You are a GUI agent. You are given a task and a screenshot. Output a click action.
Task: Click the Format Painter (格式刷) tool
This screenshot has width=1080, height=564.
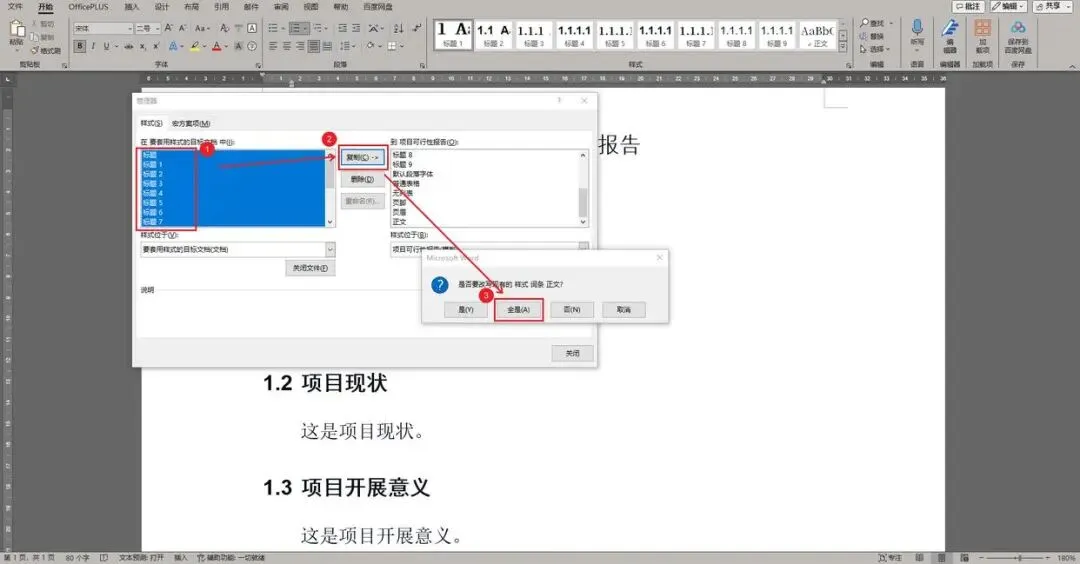click(46, 50)
